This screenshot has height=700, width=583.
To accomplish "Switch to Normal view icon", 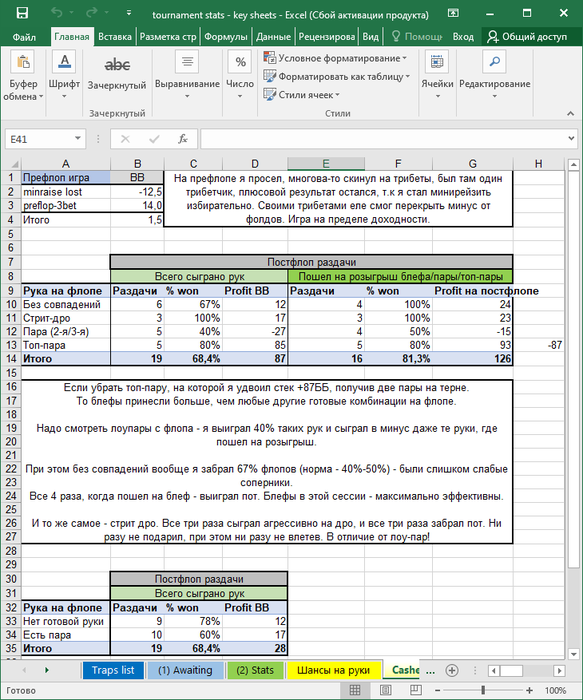I will (355, 690).
